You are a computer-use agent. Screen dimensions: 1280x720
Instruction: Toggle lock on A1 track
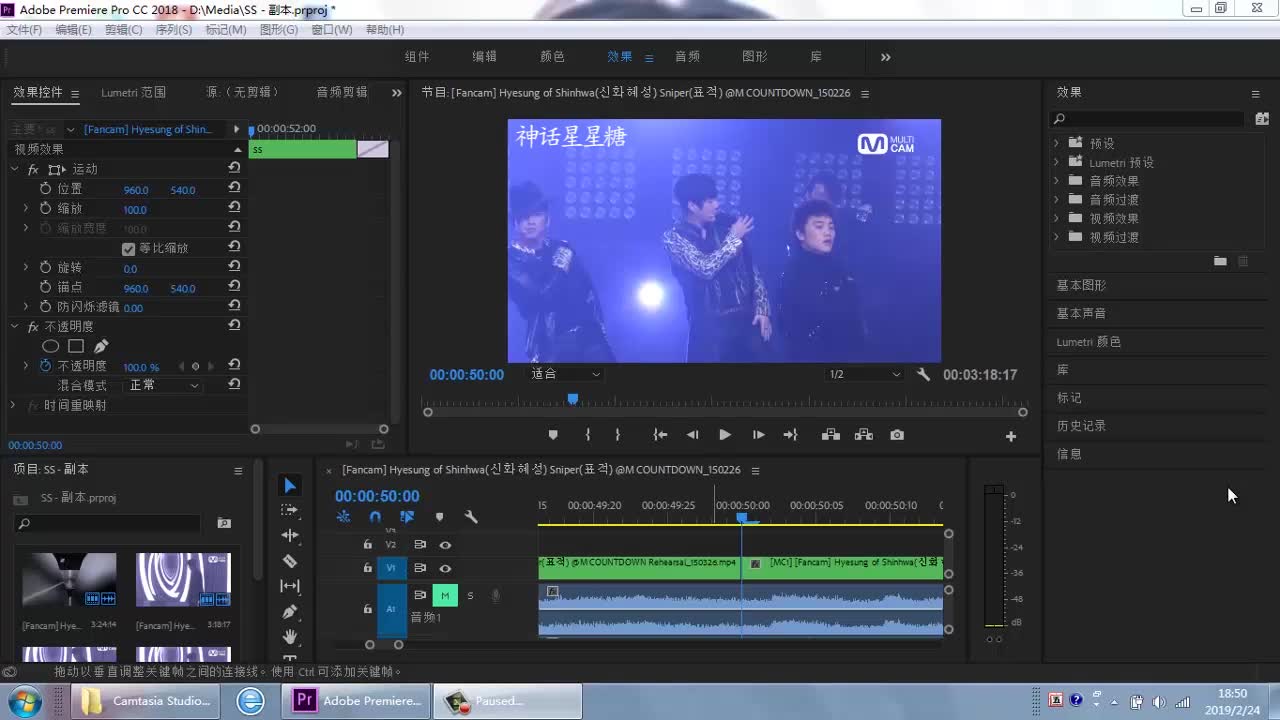(367, 608)
